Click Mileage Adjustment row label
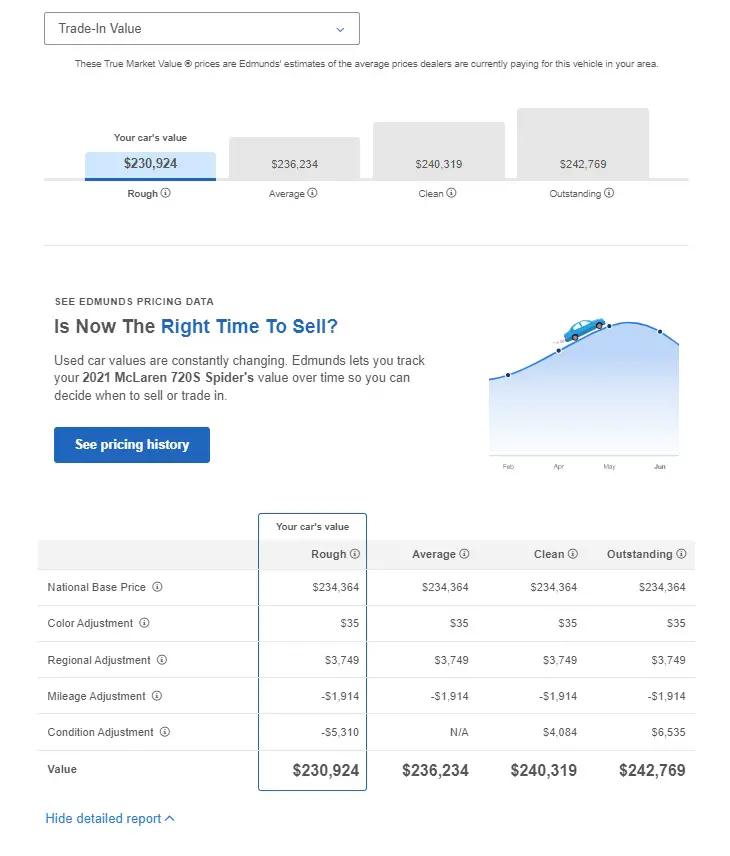Viewport: 730px width, 856px height. pyautogui.click(x=97, y=696)
